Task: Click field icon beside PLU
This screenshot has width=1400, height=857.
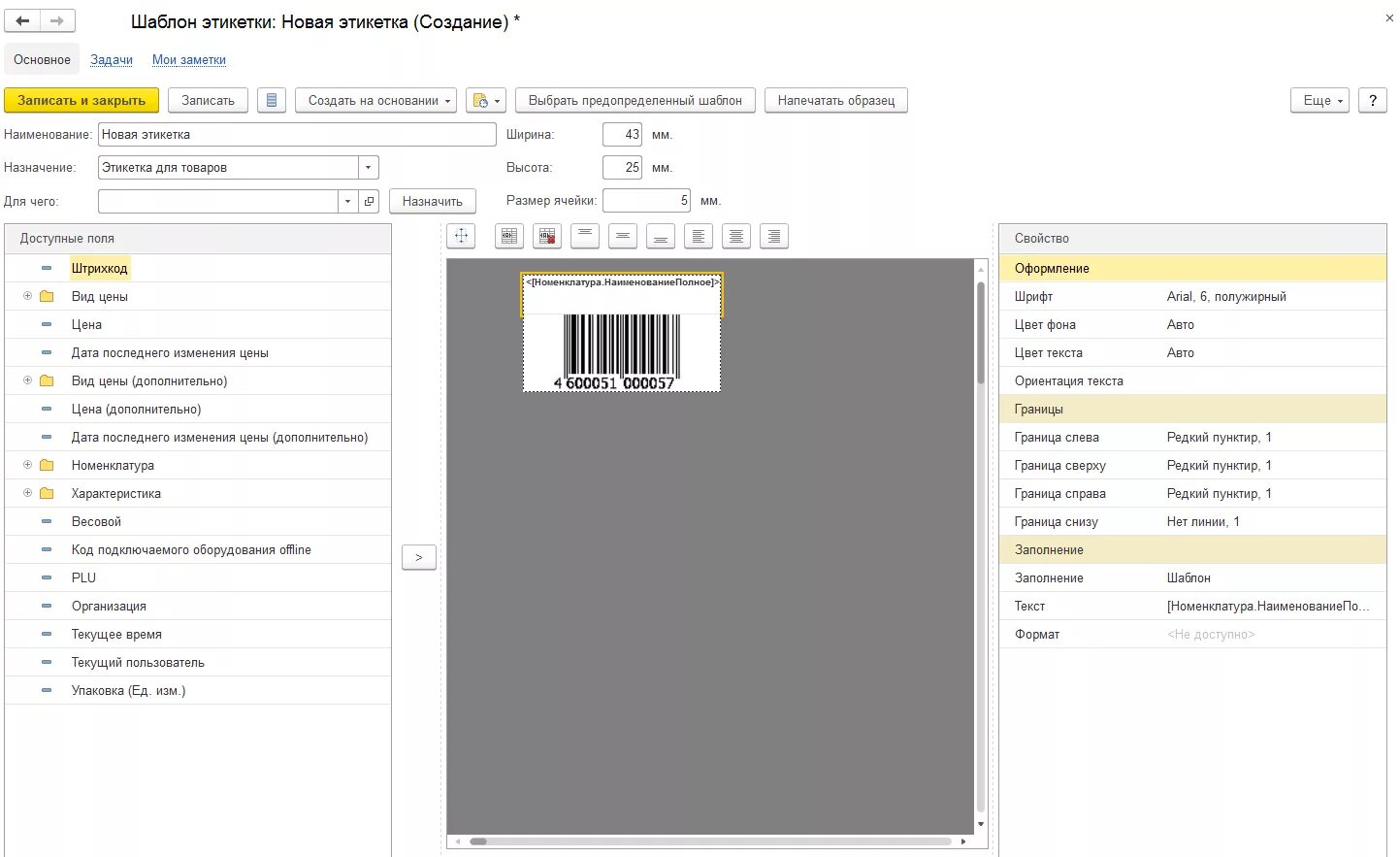Action: coord(47,577)
